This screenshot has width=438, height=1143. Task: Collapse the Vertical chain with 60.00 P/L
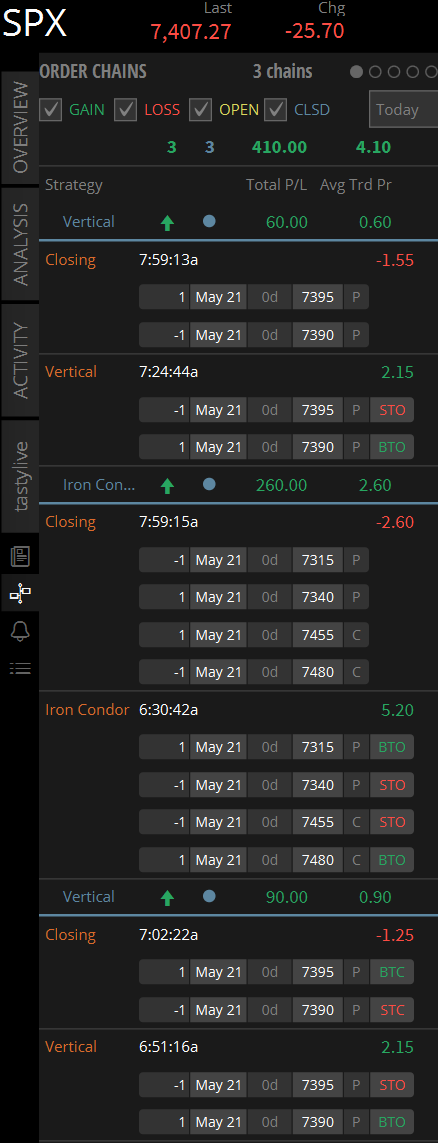pyautogui.click(x=238, y=222)
